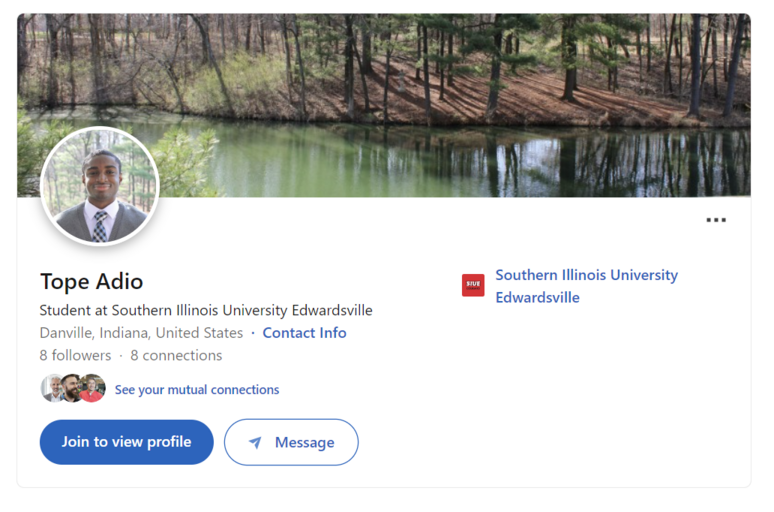This screenshot has width=774, height=512.
Task: Click the red SIUE school logo
Action: click(473, 285)
